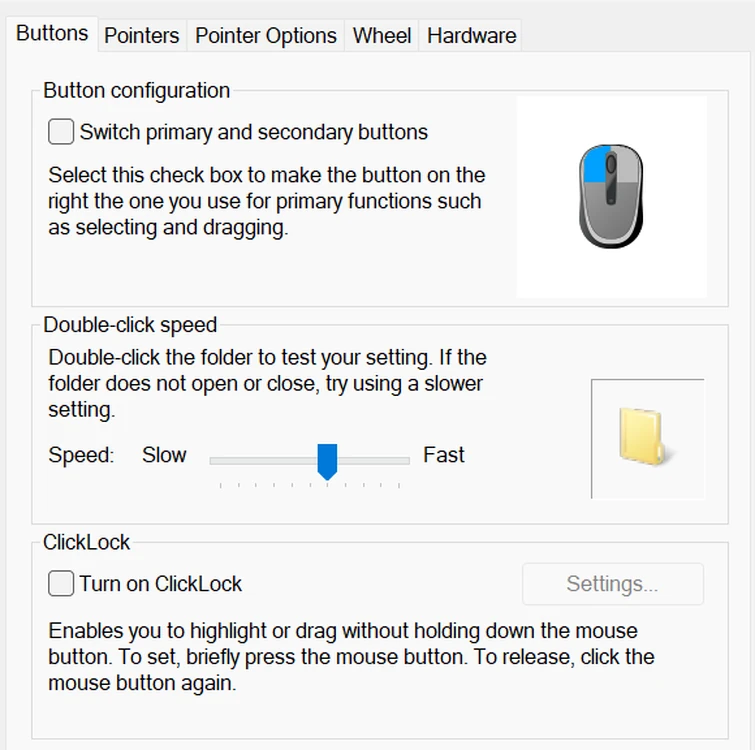Click the ClickLock Settings... button

point(612,584)
